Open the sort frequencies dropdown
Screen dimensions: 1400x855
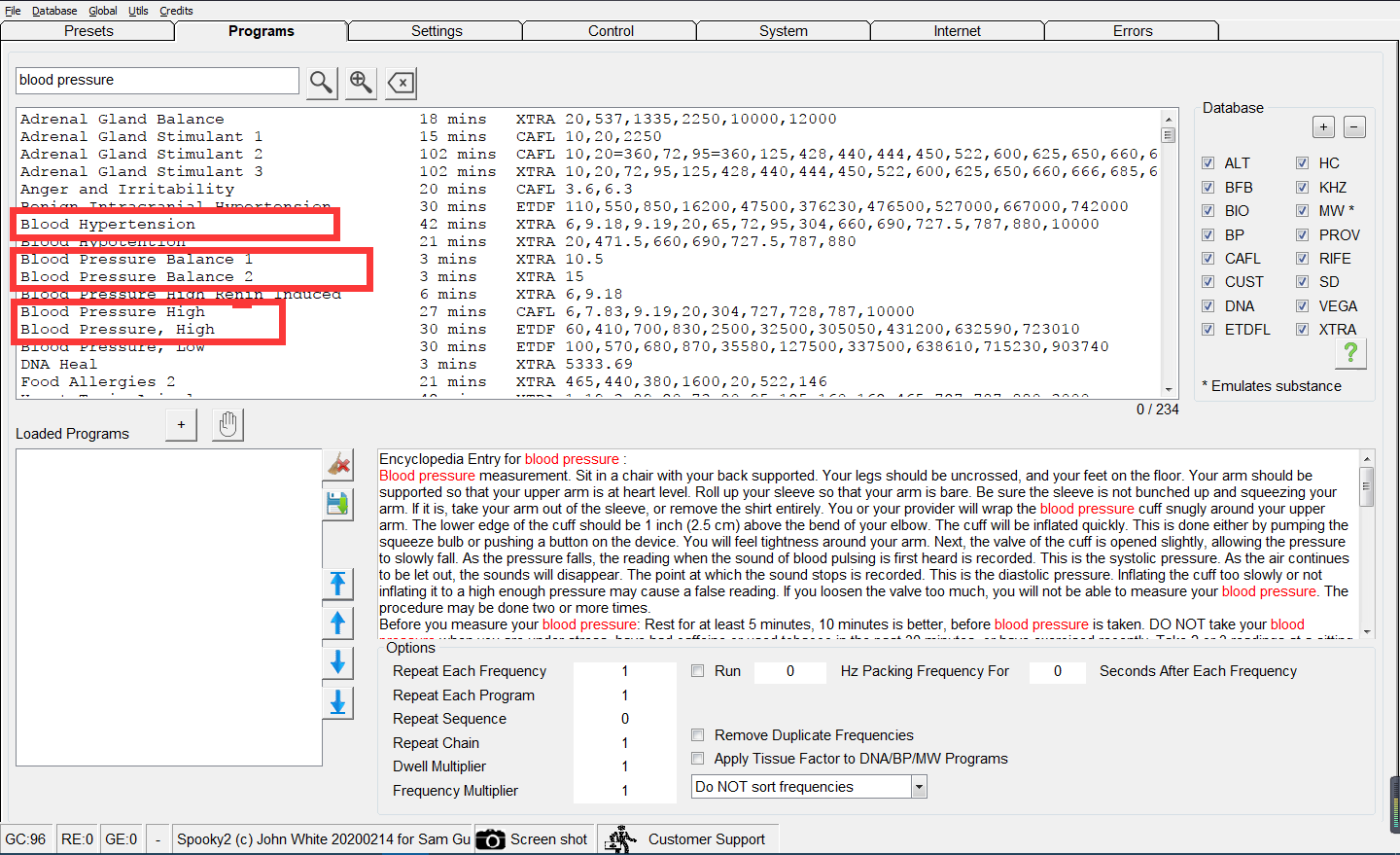click(919, 787)
